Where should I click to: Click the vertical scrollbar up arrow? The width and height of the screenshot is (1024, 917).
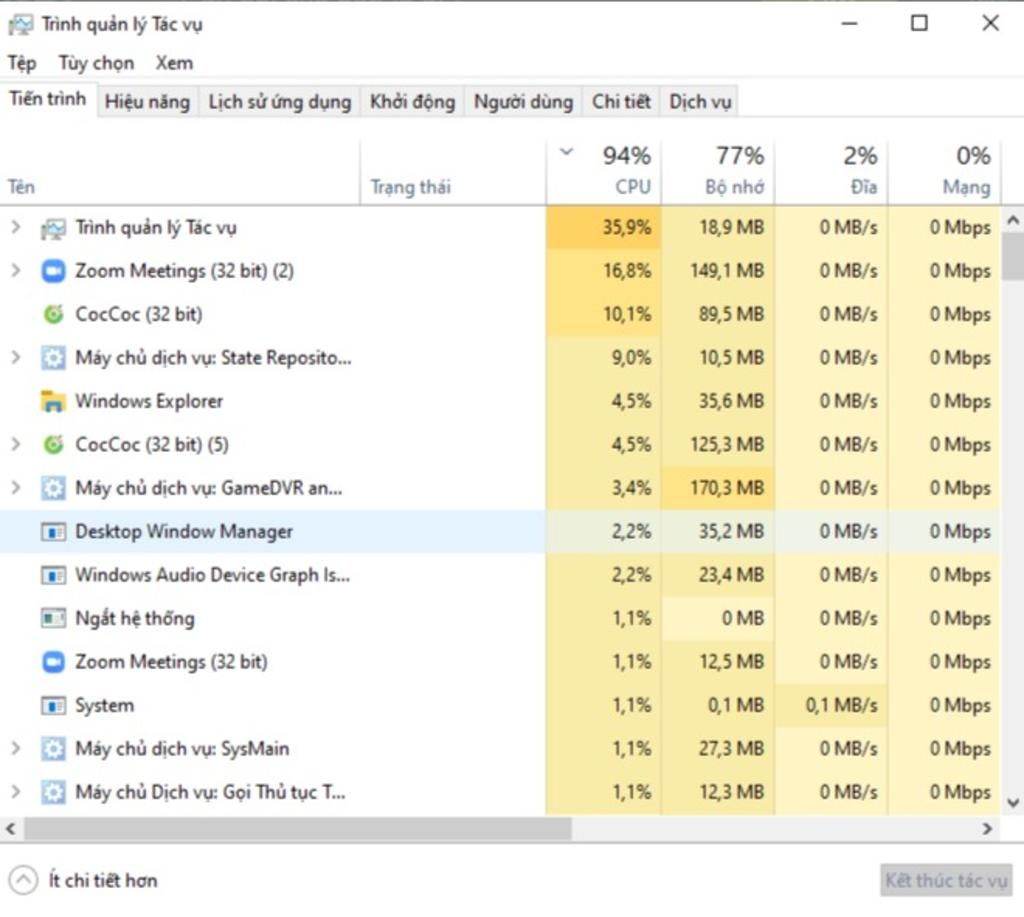[x=1013, y=221]
